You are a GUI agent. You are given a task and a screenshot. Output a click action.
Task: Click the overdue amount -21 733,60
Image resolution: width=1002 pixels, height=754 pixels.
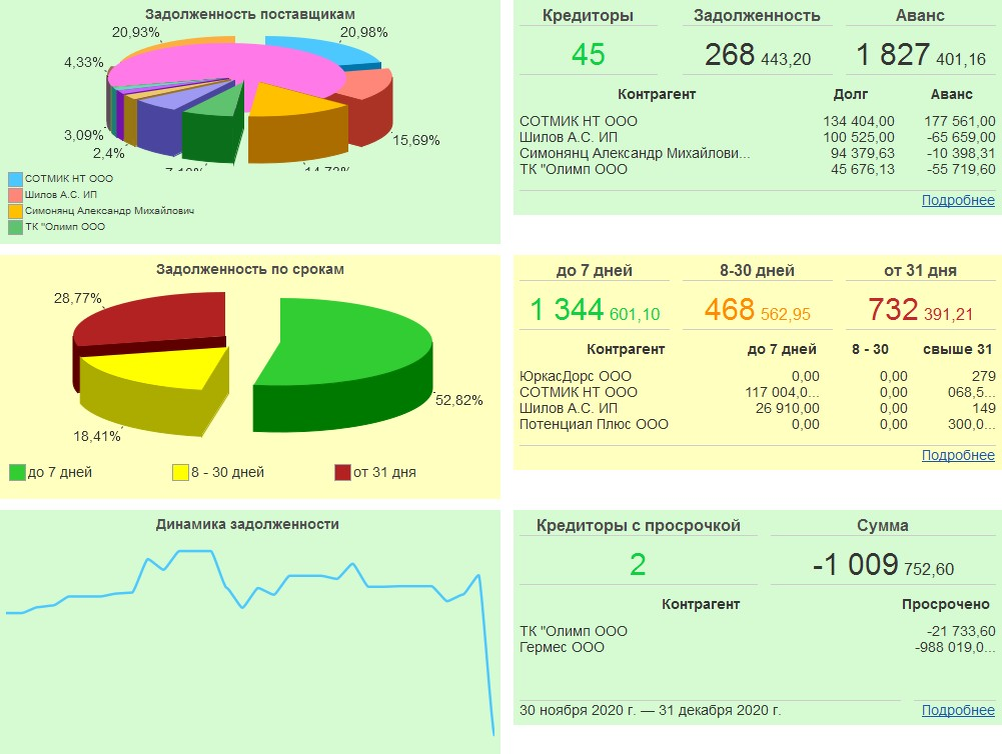[961, 631]
